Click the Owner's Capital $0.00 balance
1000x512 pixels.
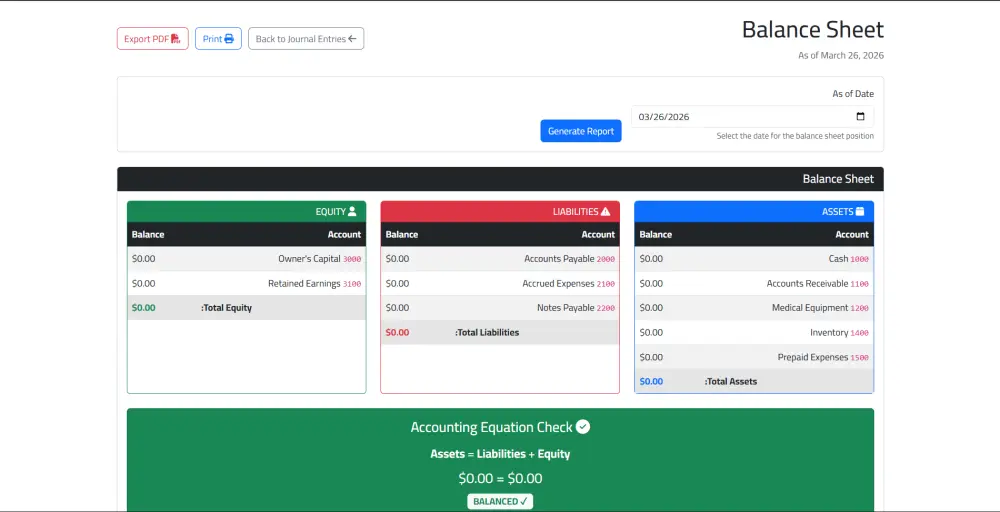point(143,259)
